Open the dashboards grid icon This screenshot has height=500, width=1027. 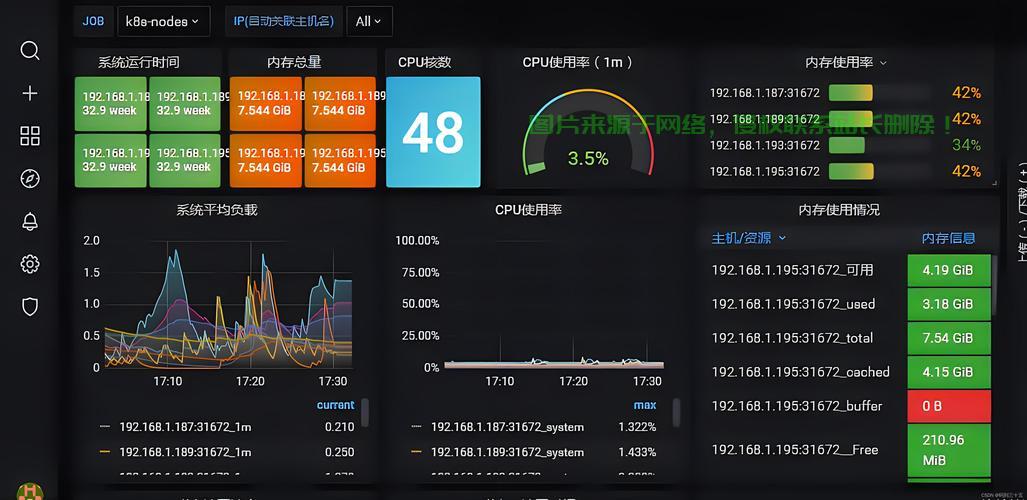(x=29, y=136)
